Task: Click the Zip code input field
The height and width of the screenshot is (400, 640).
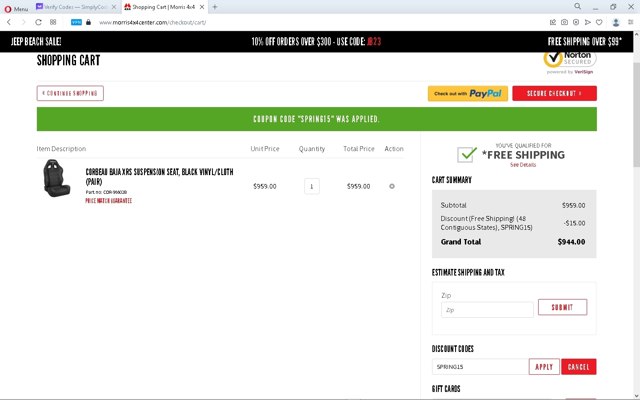Action: [487, 310]
